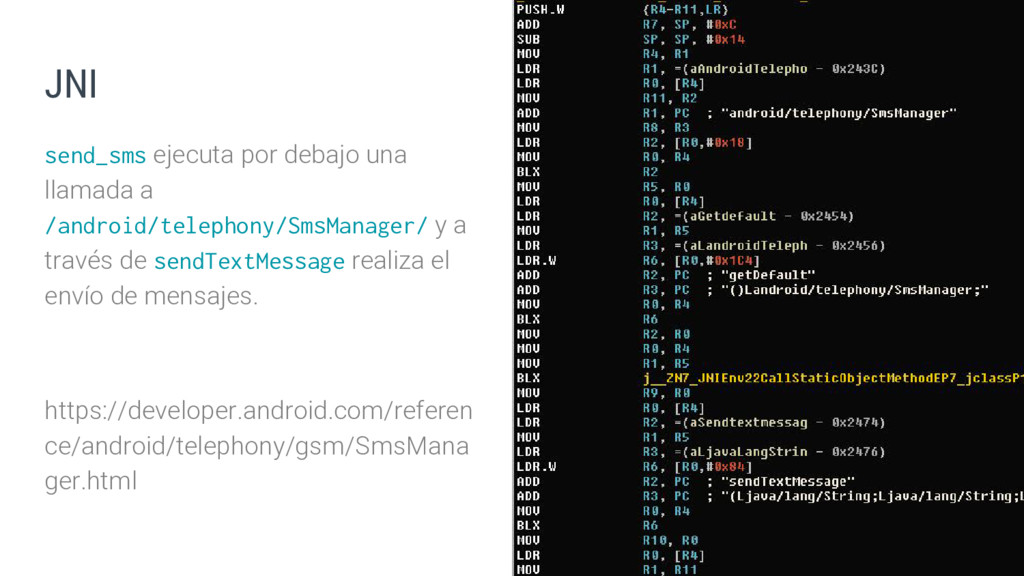1024x576 pixels.
Task: Click the aLjavaLangStrin - 0x2476 operand
Action: point(780,452)
